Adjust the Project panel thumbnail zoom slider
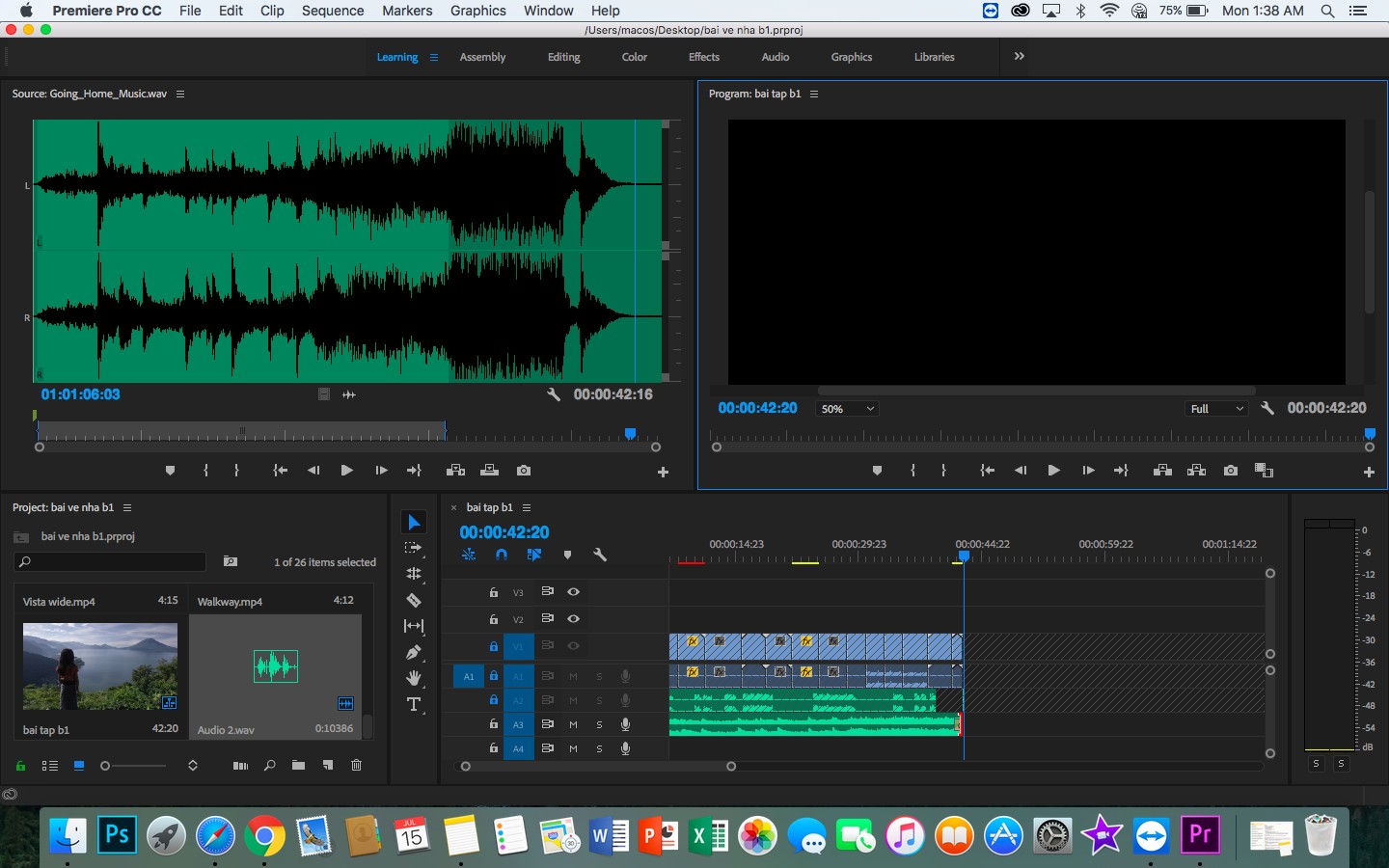The width and height of the screenshot is (1389, 868). point(133,766)
